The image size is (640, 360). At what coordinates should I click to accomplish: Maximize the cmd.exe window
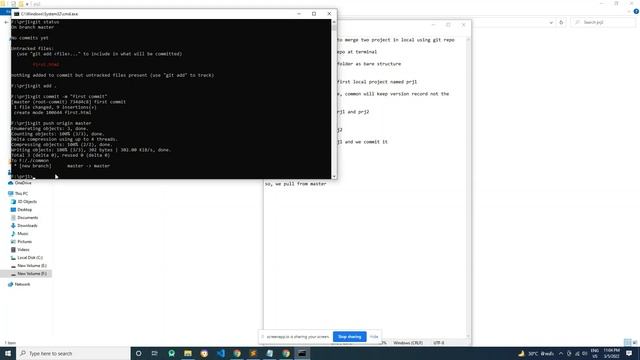[314, 13]
